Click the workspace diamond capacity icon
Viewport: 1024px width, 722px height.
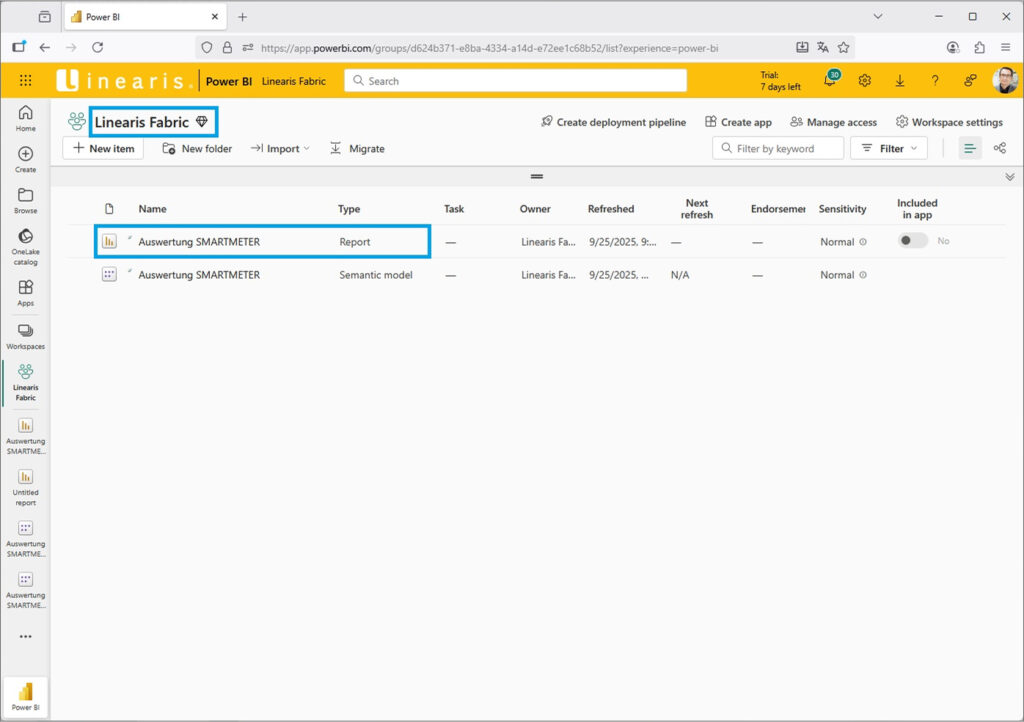click(202, 121)
